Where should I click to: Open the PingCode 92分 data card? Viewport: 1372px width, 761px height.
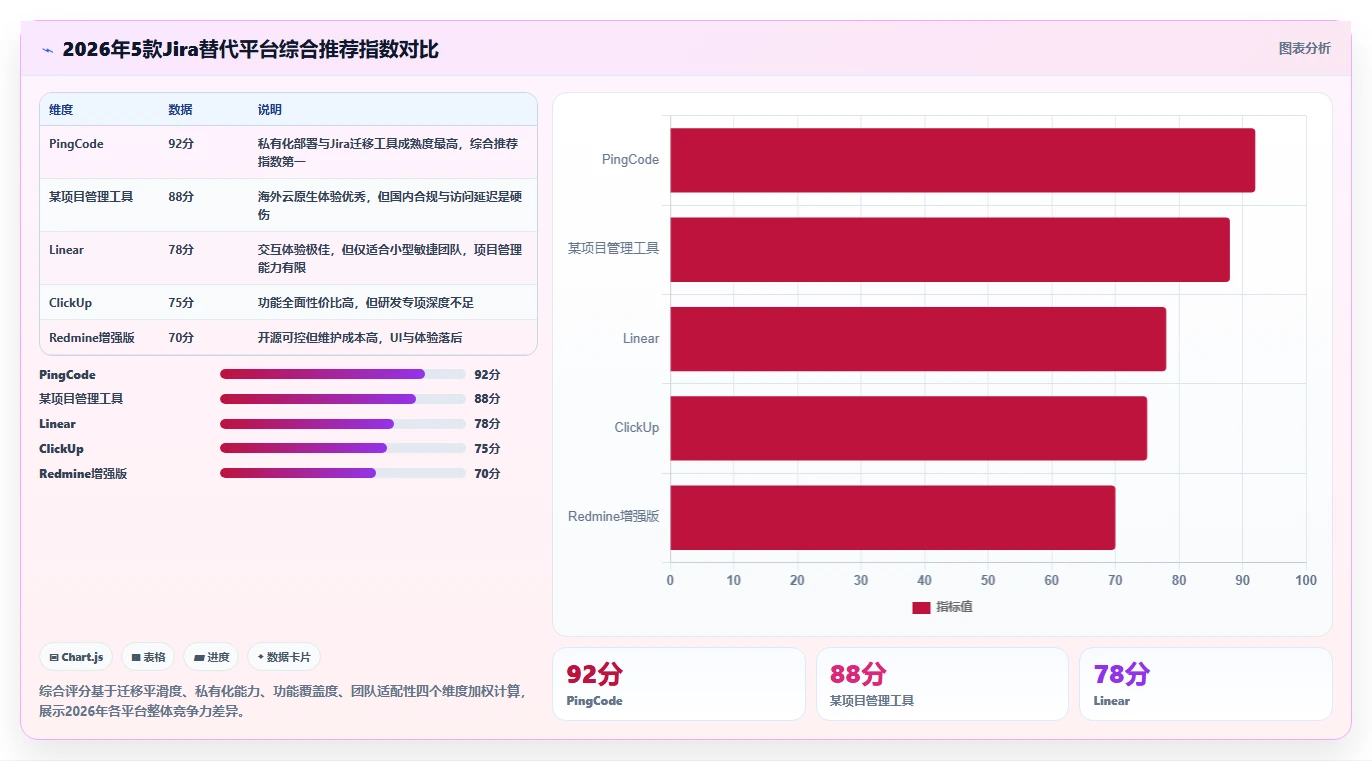click(x=679, y=684)
